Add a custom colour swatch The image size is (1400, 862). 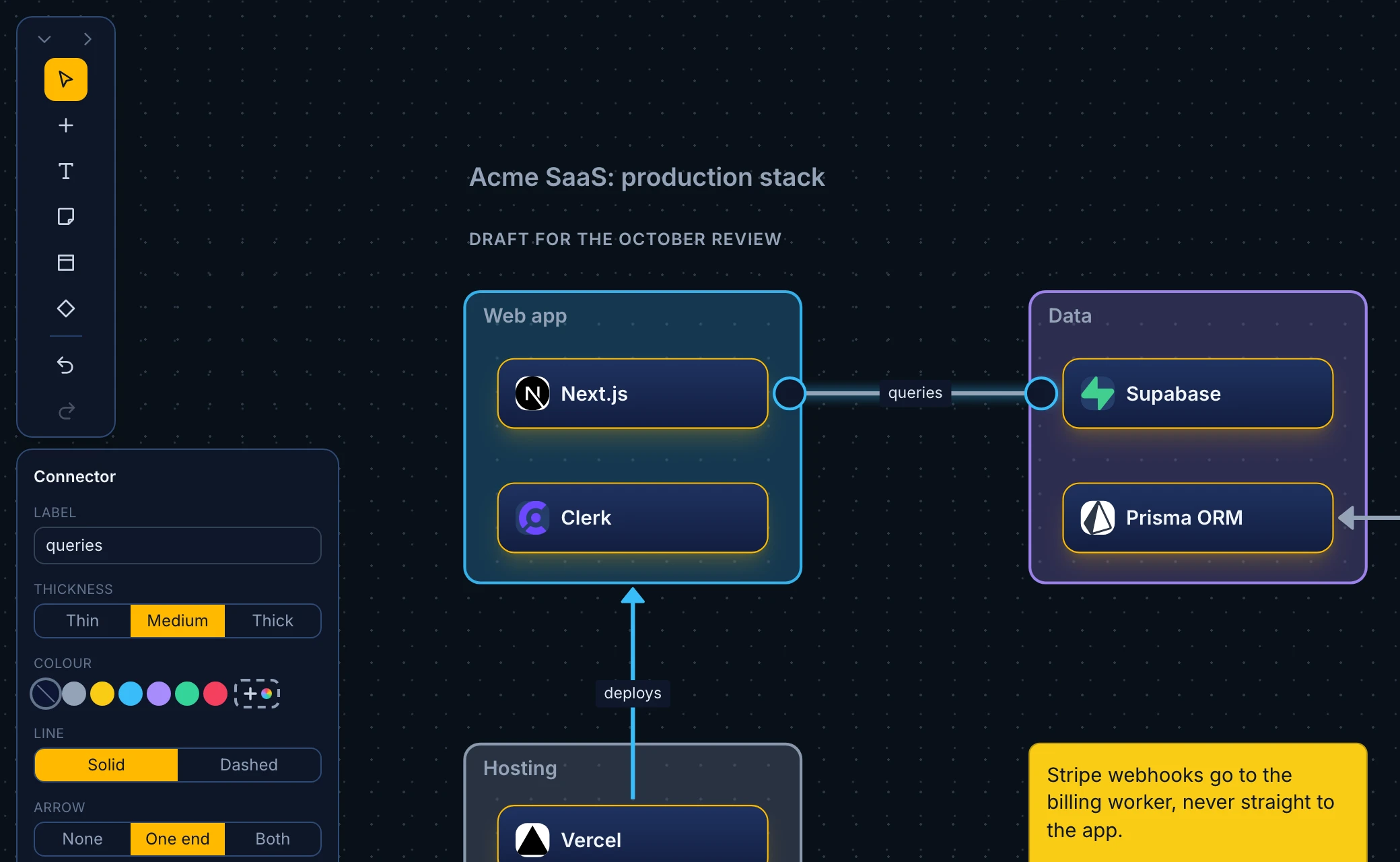coord(257,694)
